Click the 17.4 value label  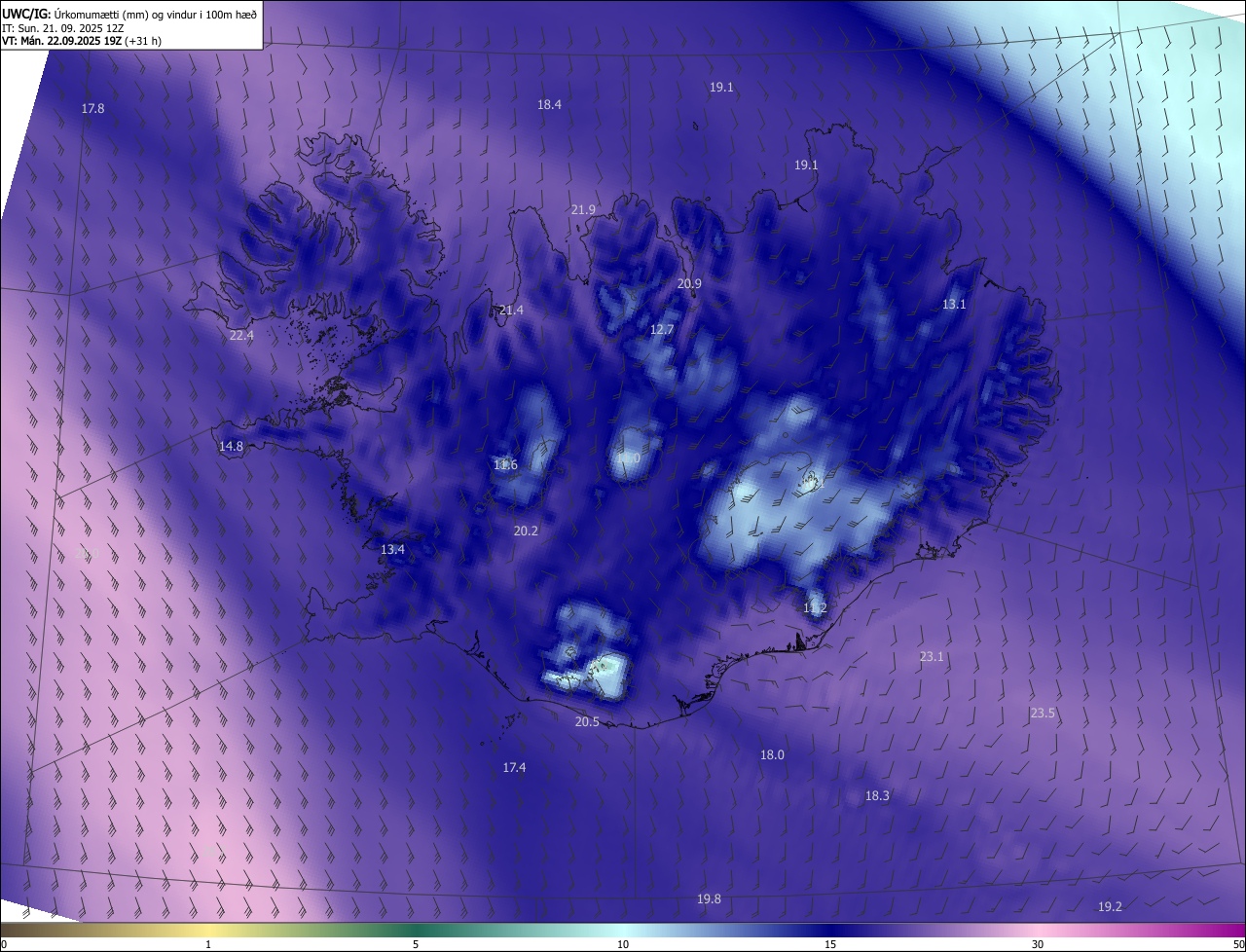(x=514, y=768)
